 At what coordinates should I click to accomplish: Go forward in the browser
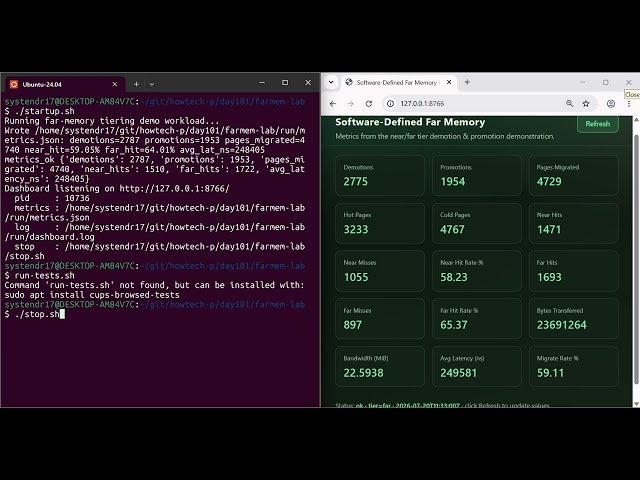[x=351, y=104]
